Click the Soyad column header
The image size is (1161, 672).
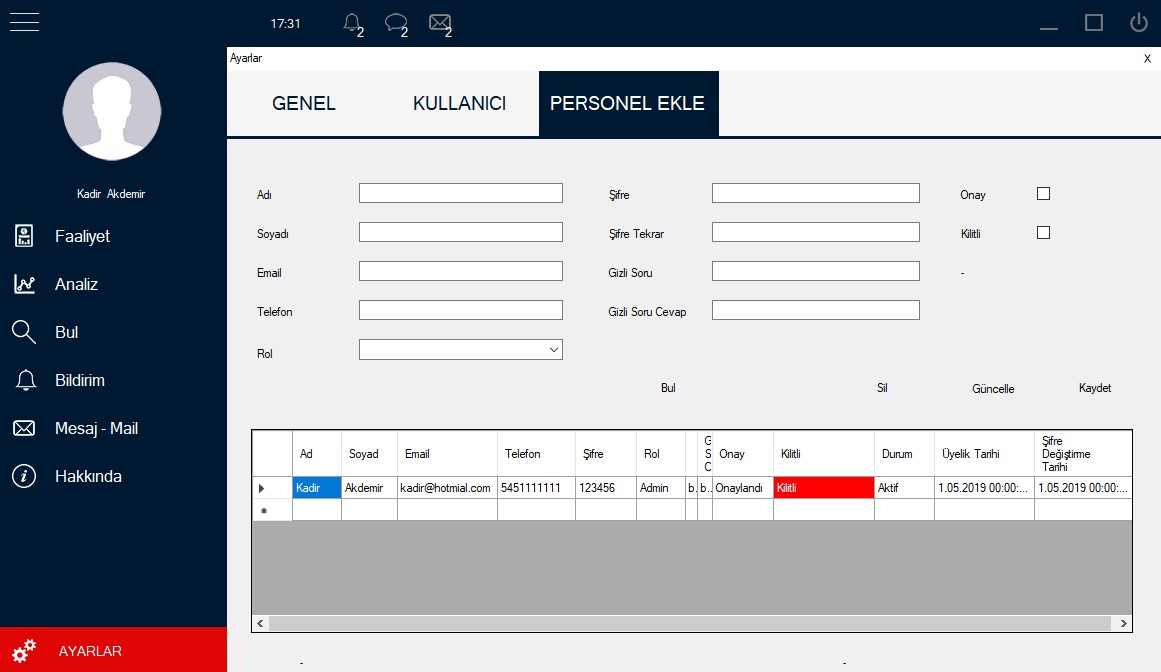tap(369, 454)
